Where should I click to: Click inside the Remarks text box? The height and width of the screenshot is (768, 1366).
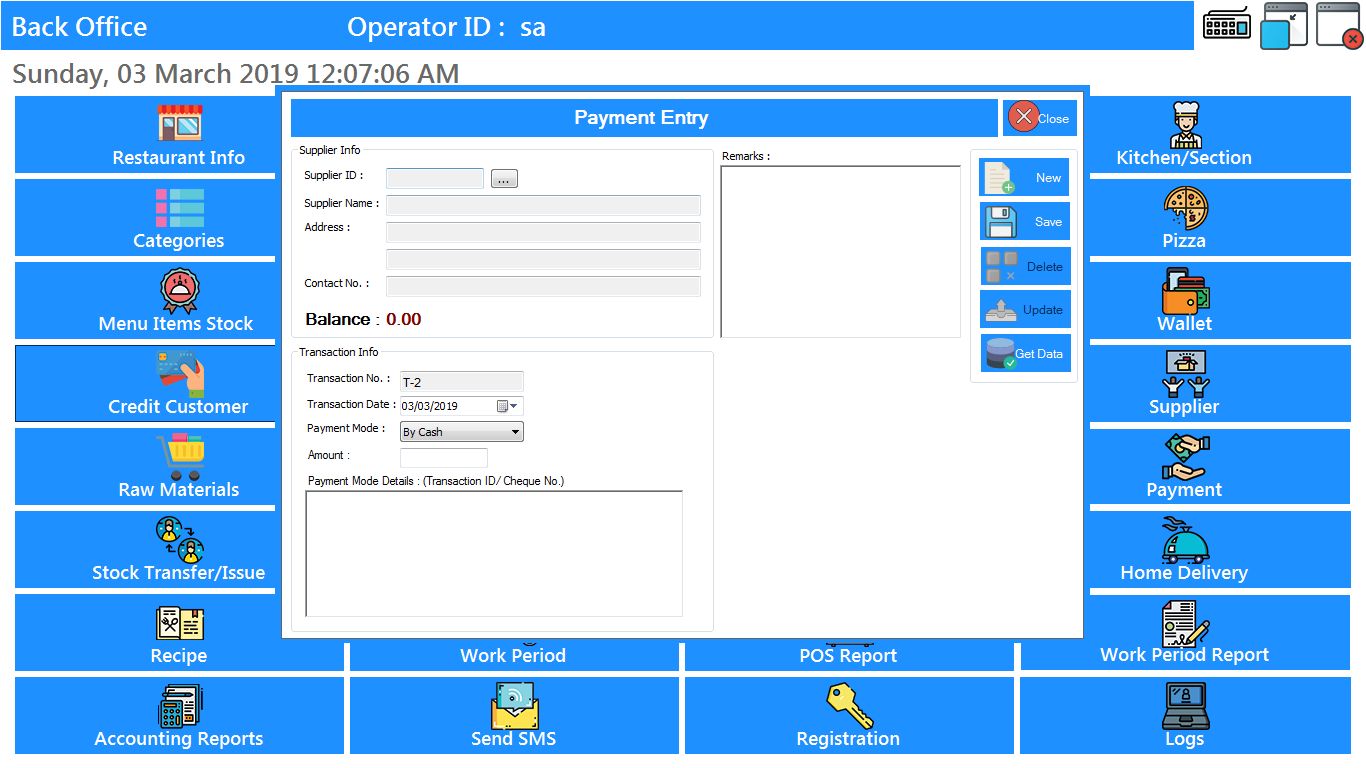click(840, 251)
